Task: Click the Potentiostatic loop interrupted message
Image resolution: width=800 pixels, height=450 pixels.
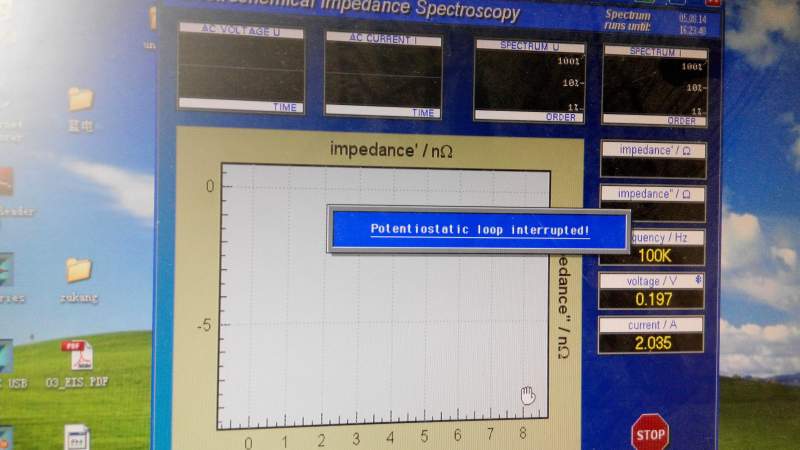Action: tap(480, 230)
